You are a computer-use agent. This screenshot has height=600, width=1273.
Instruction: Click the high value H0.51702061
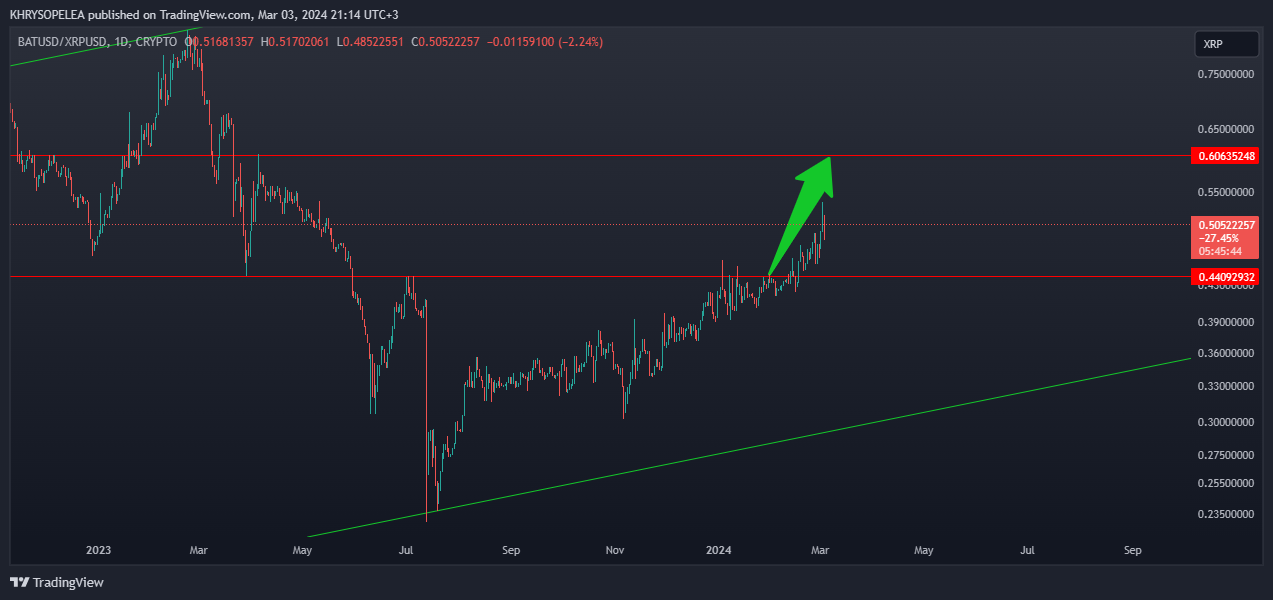[296, 42]
